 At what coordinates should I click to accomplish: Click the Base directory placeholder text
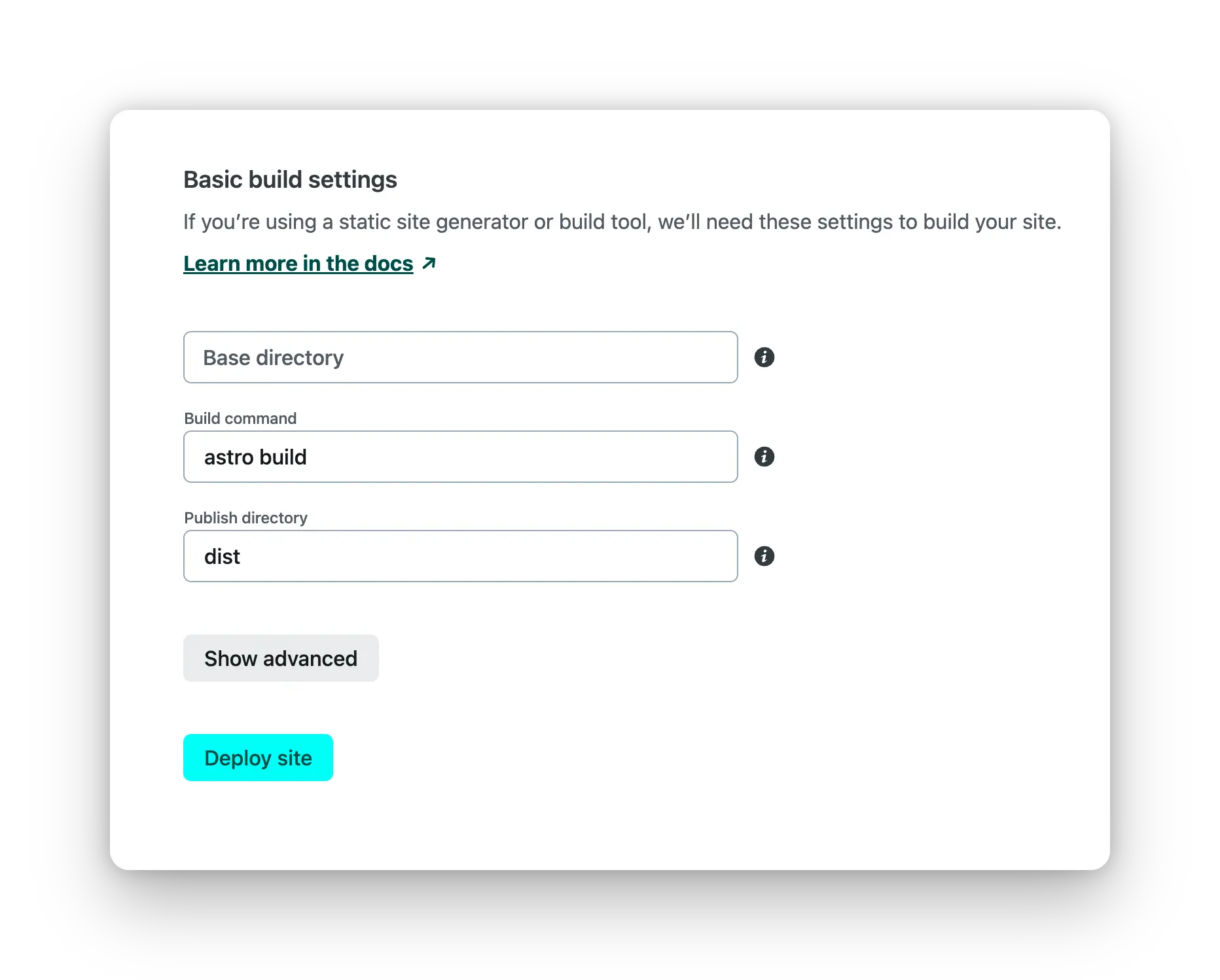pyautogui.click(x=273, y=358)
